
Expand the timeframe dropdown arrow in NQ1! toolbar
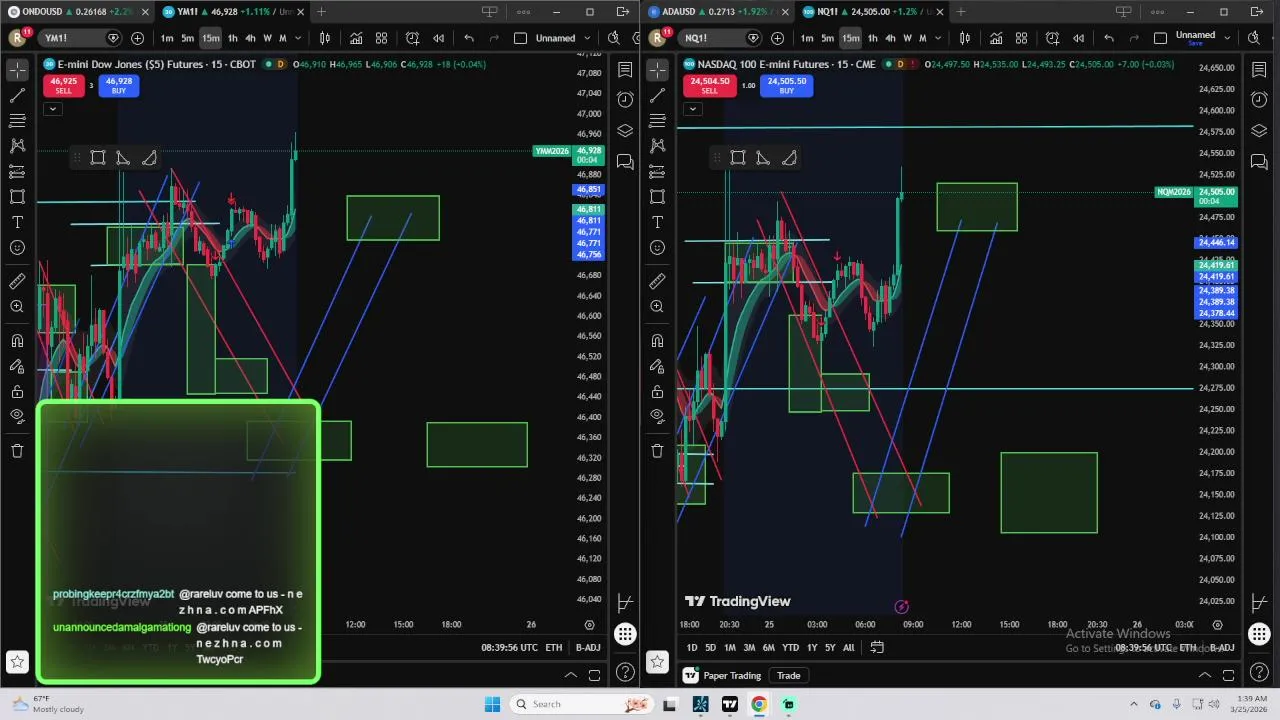pyautogui.click(x=936, y=38)
